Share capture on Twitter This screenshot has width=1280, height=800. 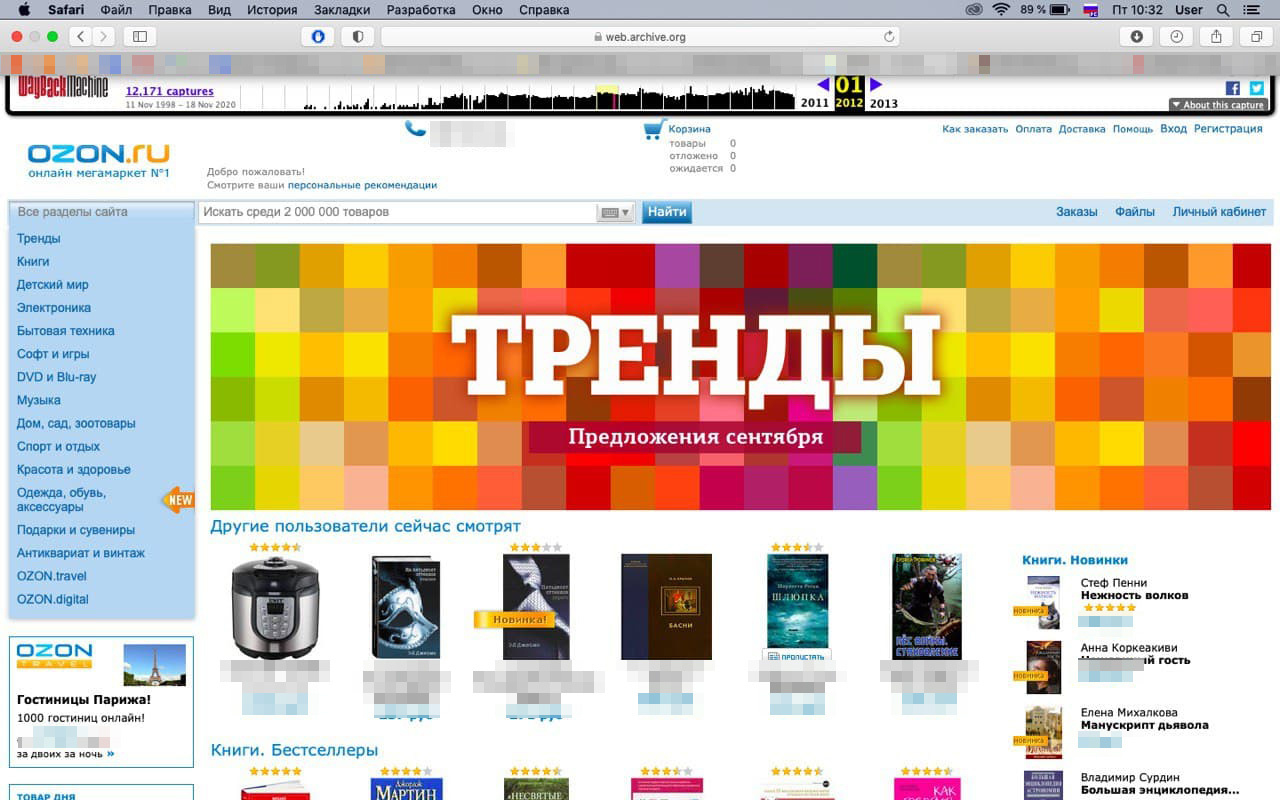click(x=1257, y=88)
